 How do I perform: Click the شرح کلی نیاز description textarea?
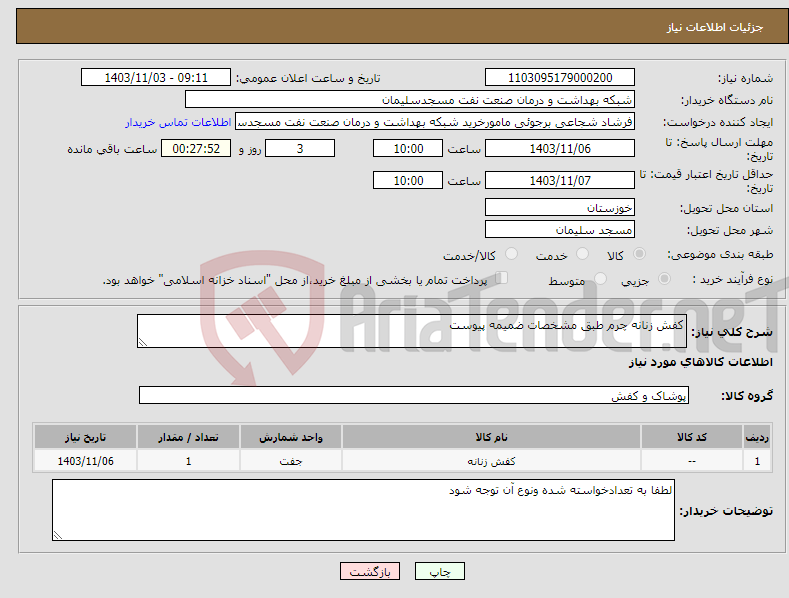coord(412,331)
